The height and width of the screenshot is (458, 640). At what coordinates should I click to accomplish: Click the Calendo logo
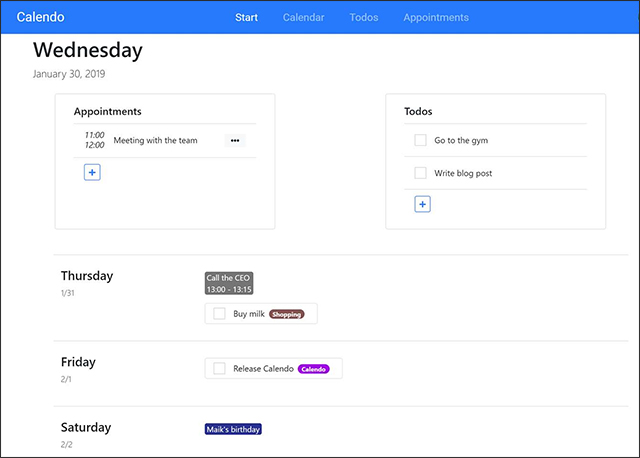(40, 17)
